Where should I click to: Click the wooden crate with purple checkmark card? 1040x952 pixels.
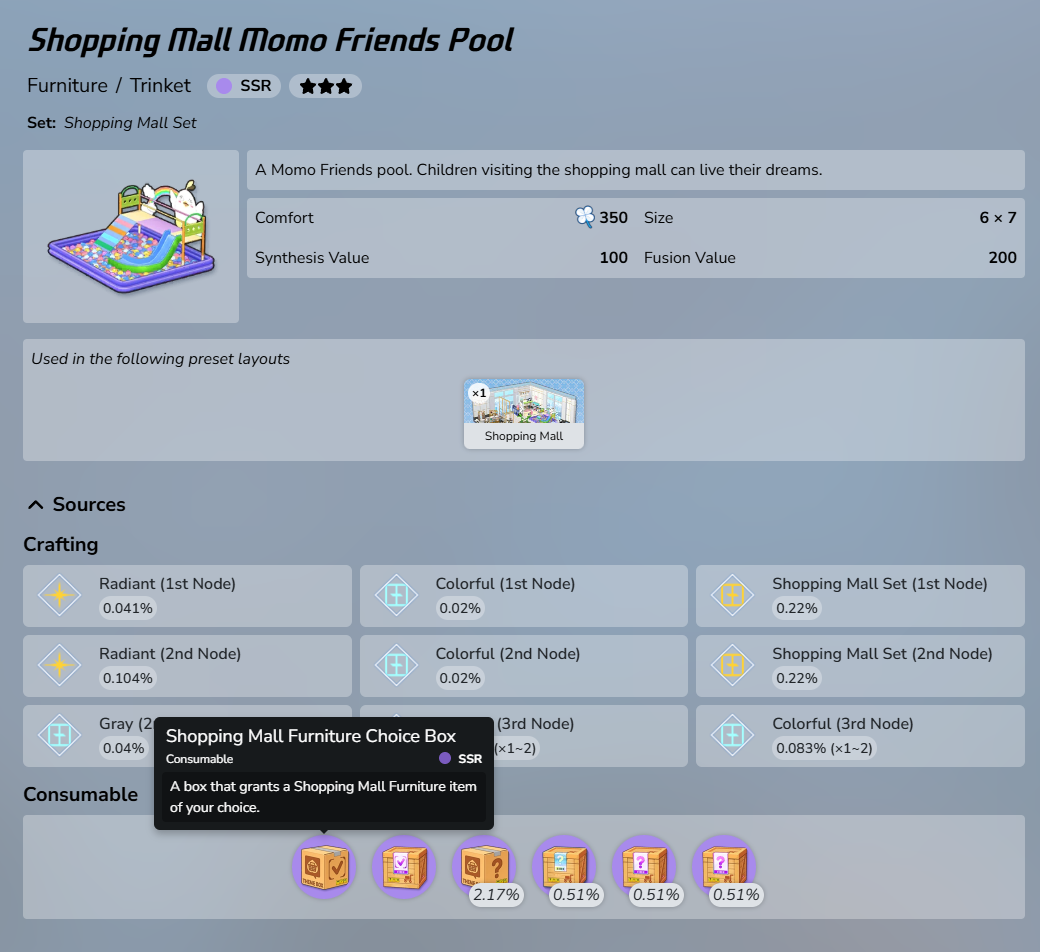point(404,866)
